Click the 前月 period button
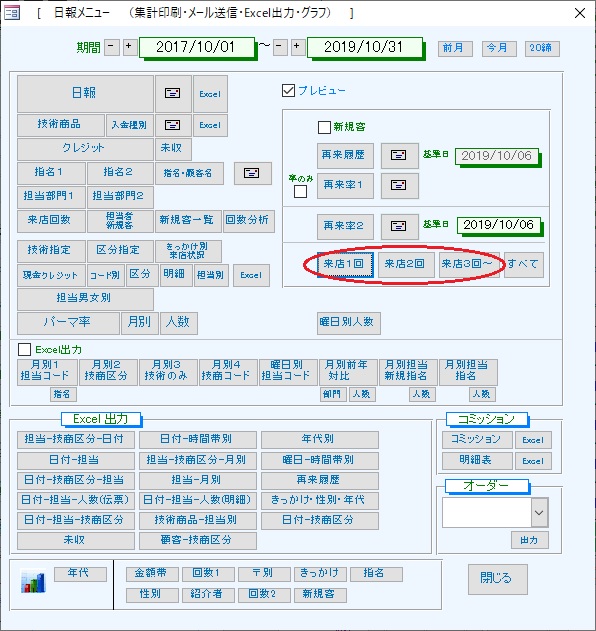Screen dimensions: 596x631 click(455, 48)
